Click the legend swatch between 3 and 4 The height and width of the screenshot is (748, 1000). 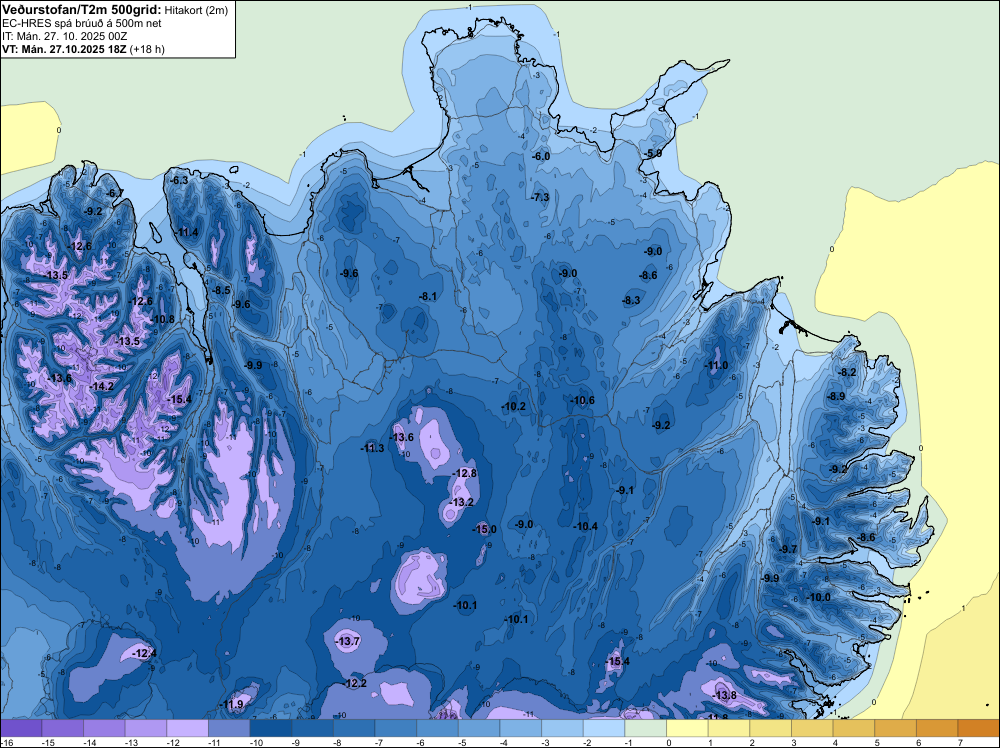pyautogui.click(x=812, y=728)
